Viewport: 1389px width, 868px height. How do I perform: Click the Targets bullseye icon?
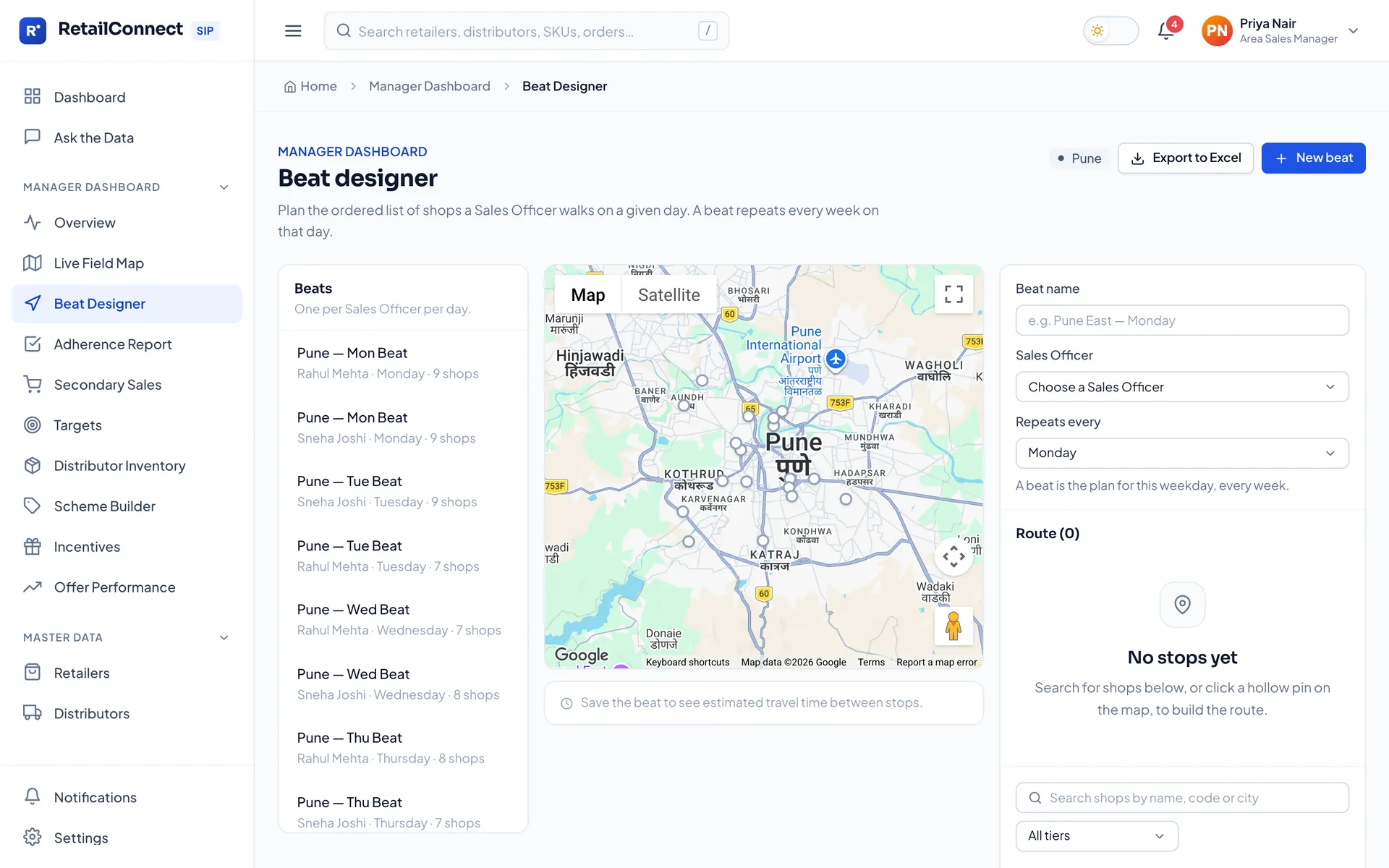(x=33, y=425)
